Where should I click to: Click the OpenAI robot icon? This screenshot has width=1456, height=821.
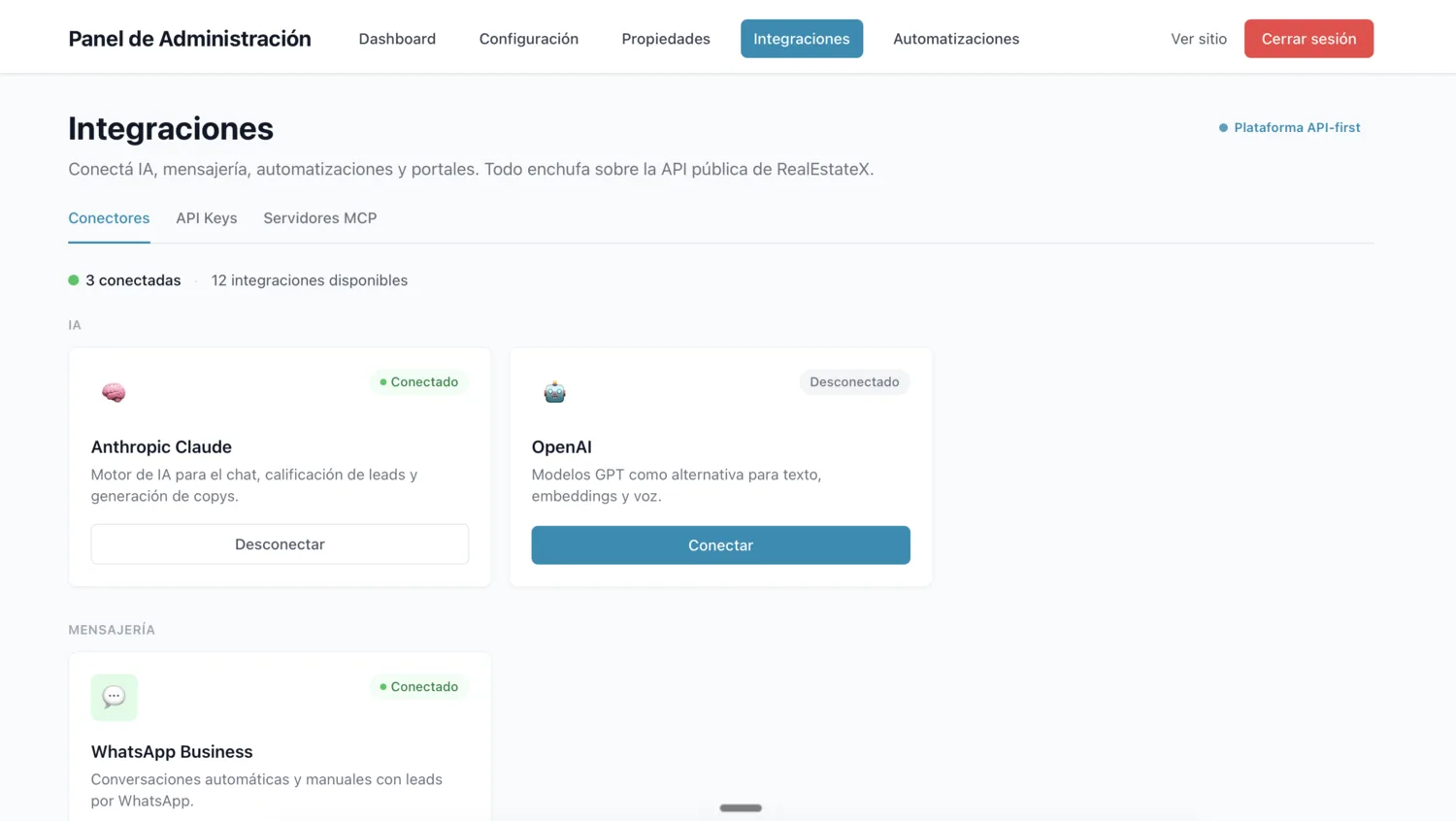click(x=554, y=392)
